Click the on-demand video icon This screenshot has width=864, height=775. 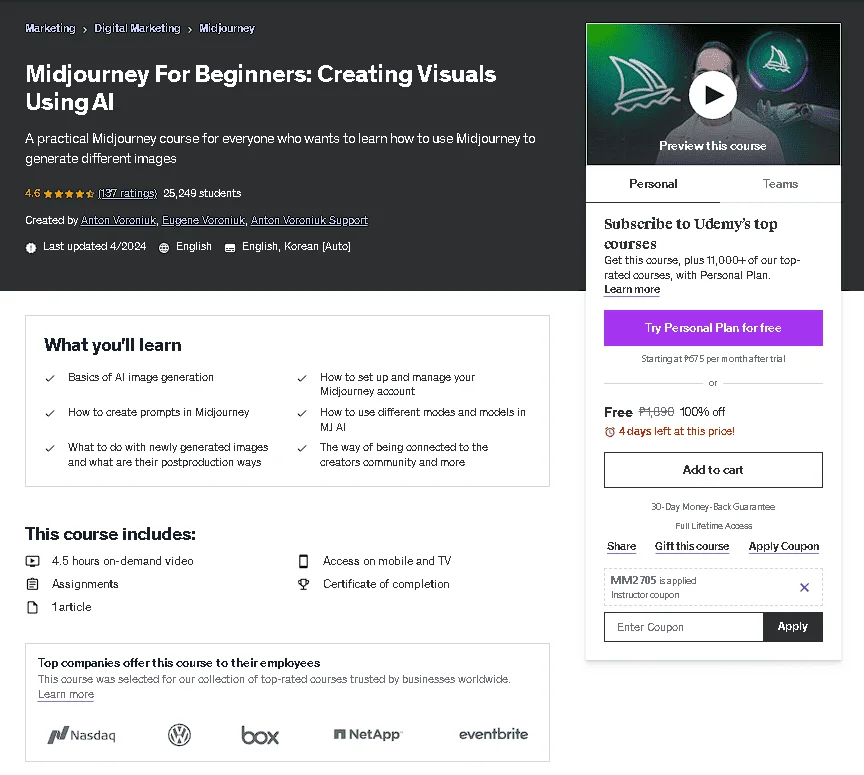click(33, 561)
